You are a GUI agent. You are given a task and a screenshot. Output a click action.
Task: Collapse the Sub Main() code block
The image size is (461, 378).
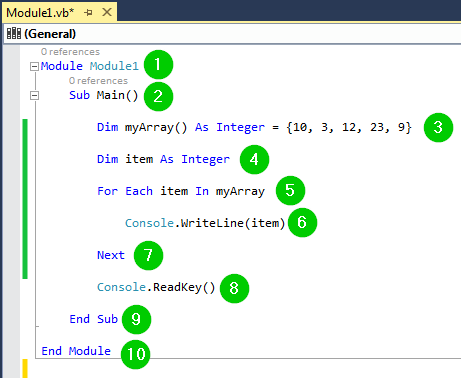pos(34,96)
